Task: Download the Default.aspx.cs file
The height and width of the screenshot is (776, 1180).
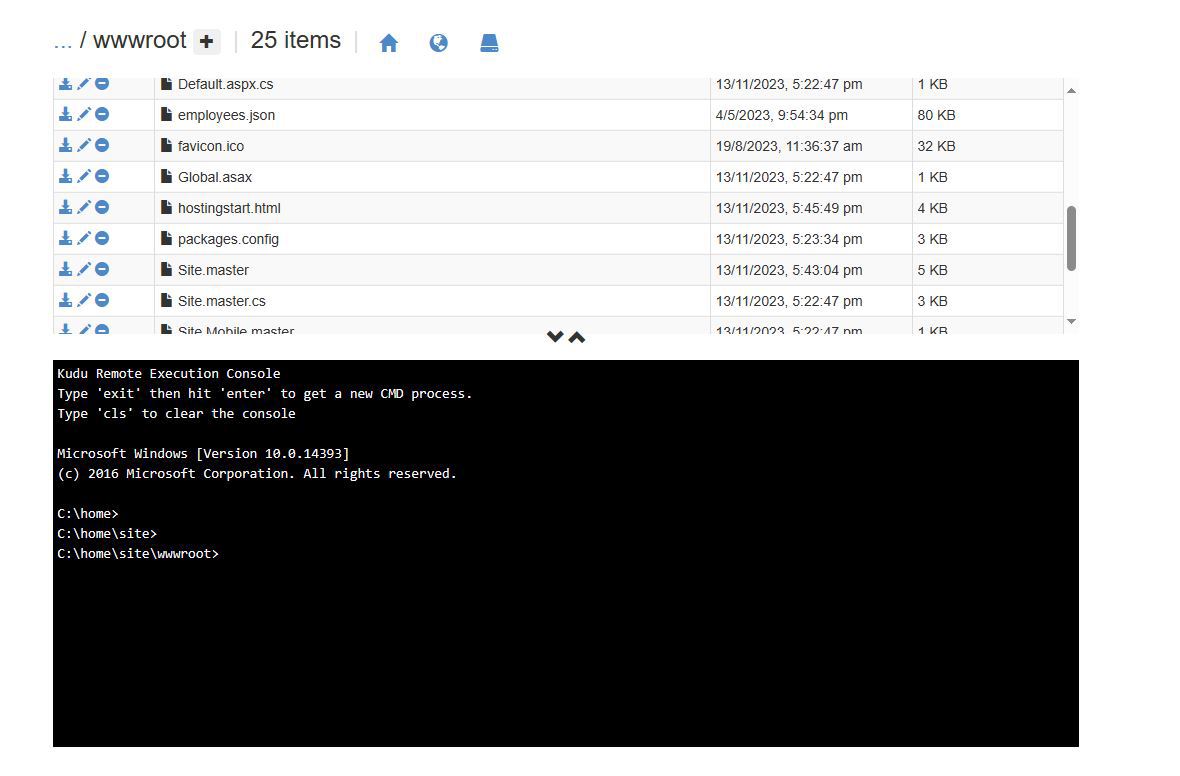Action: click(65, 84)
